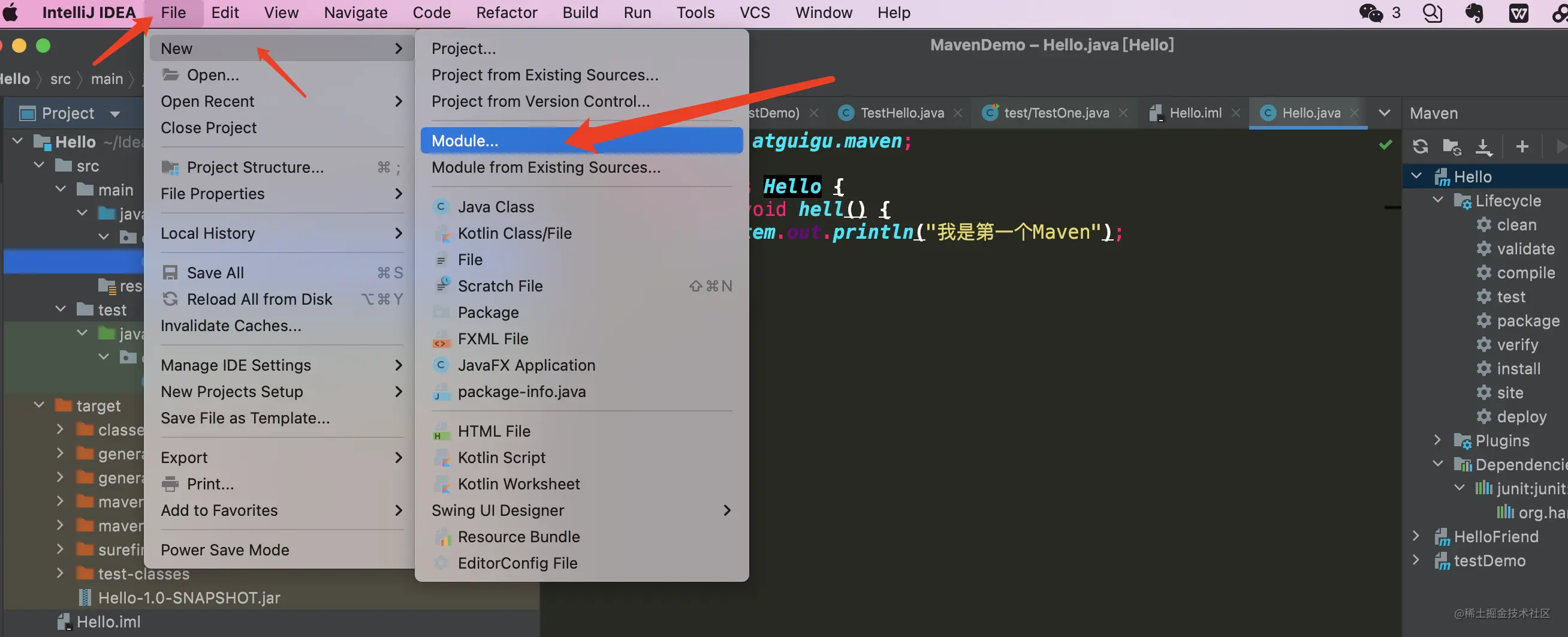The width and height of the screenshot is (1568, 637).
Task: Close the TestHello.java tab
Action: click(957, 113)
